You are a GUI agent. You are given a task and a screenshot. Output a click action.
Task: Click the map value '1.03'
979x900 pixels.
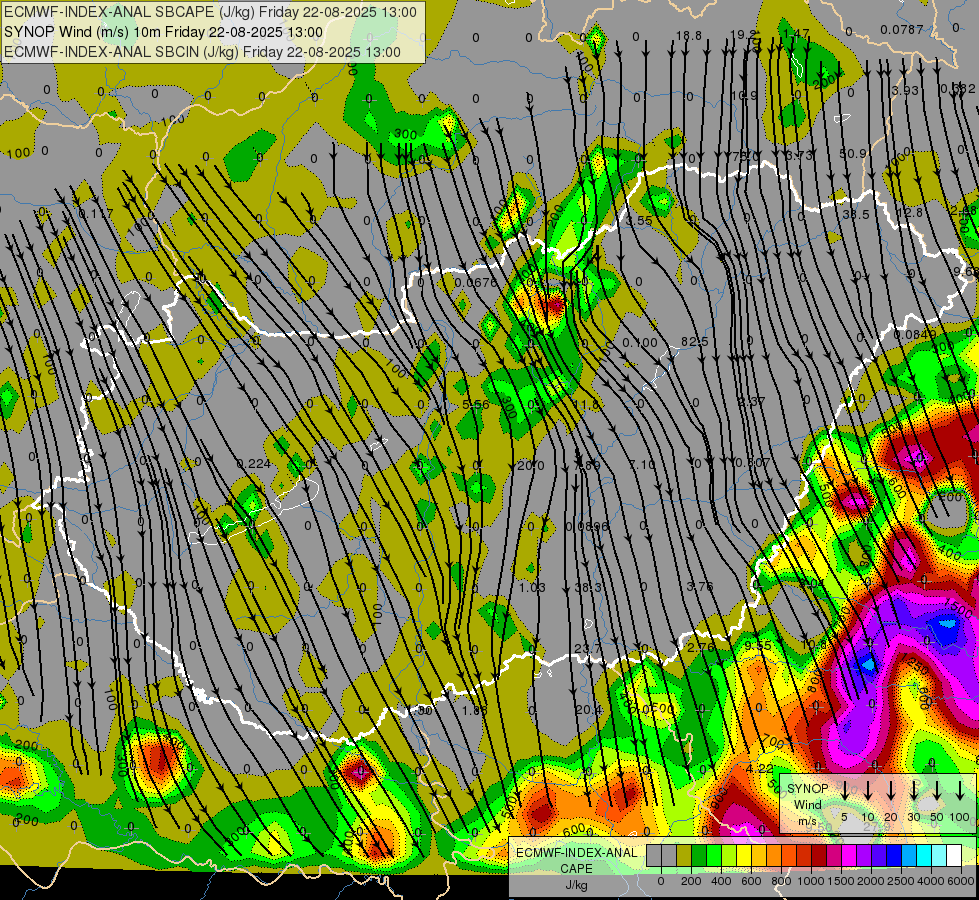point(533,587)
